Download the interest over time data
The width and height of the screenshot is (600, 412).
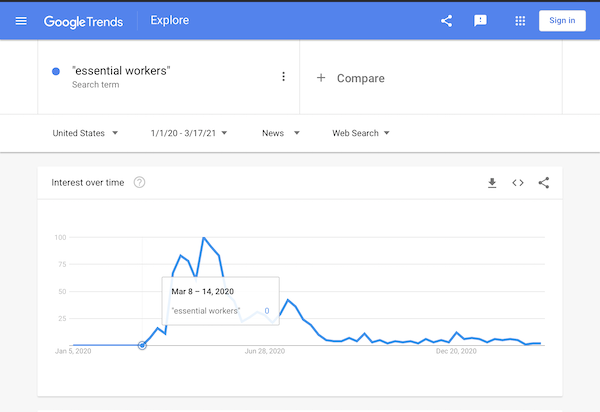[x=492, y=182]
